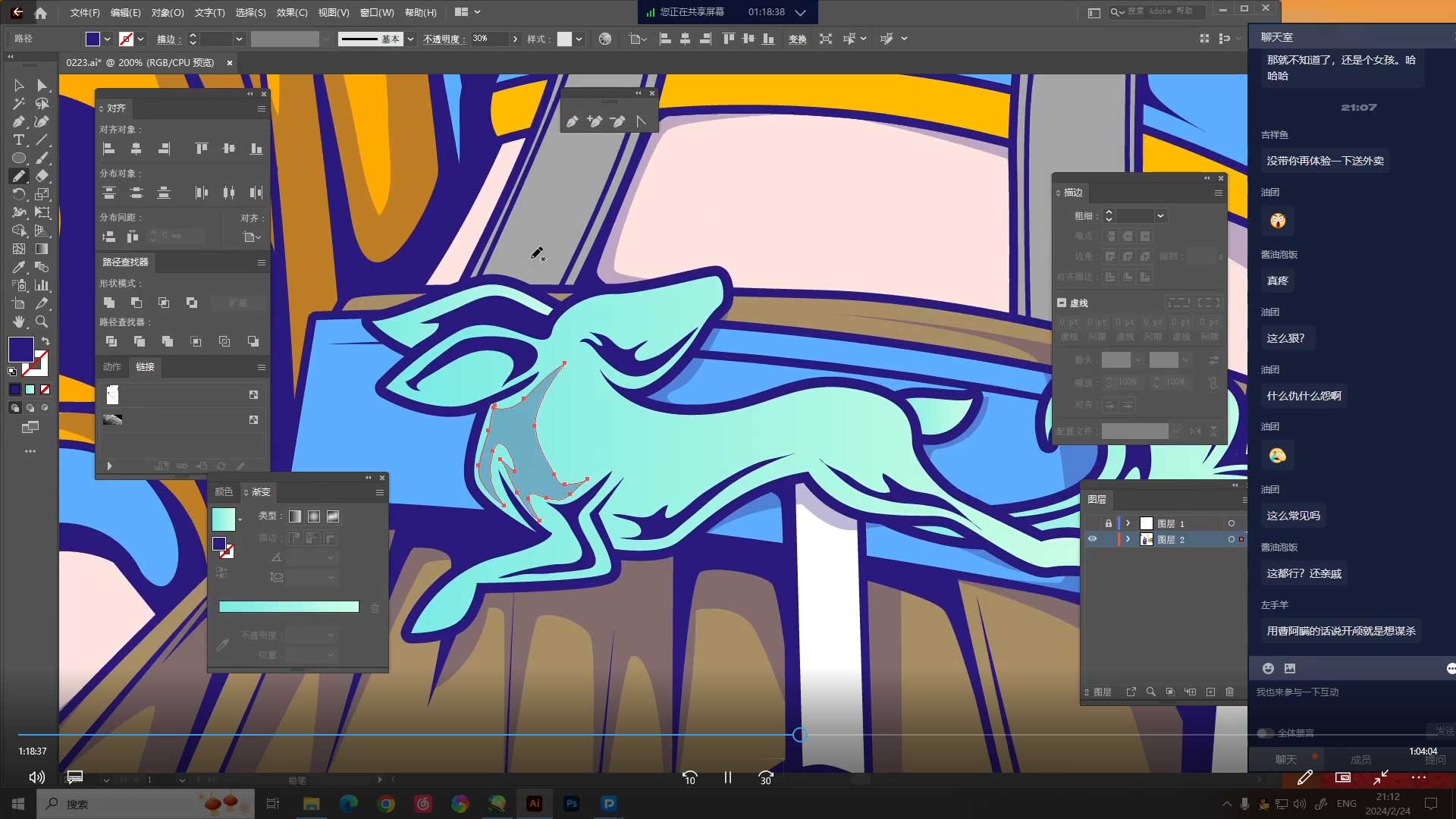Image resolution: width=1456 pixels, height=819 pixels.
Task: Click the Transform (变换) button
Action: 797,39
